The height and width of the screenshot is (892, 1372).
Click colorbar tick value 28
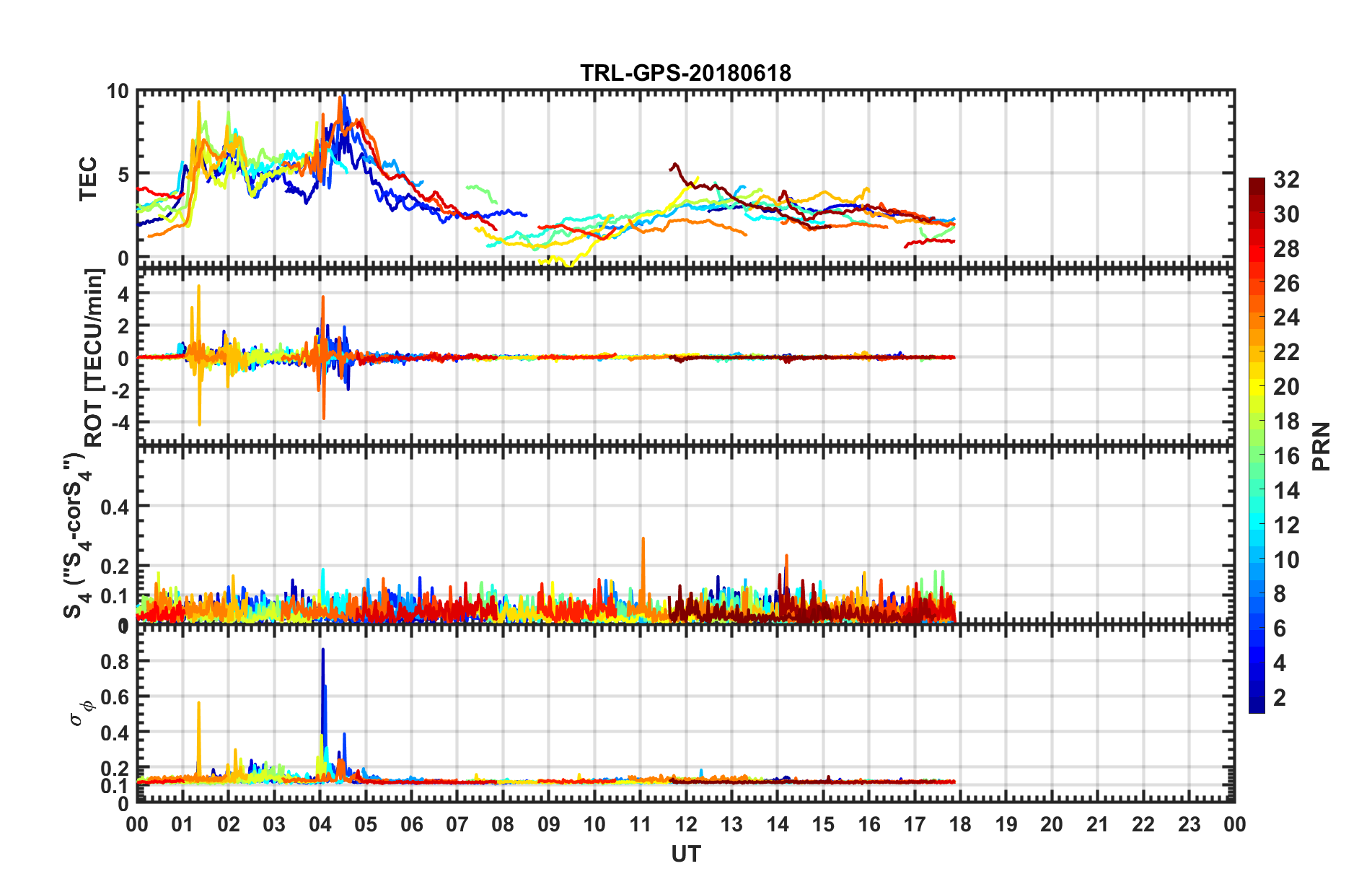1286,249
